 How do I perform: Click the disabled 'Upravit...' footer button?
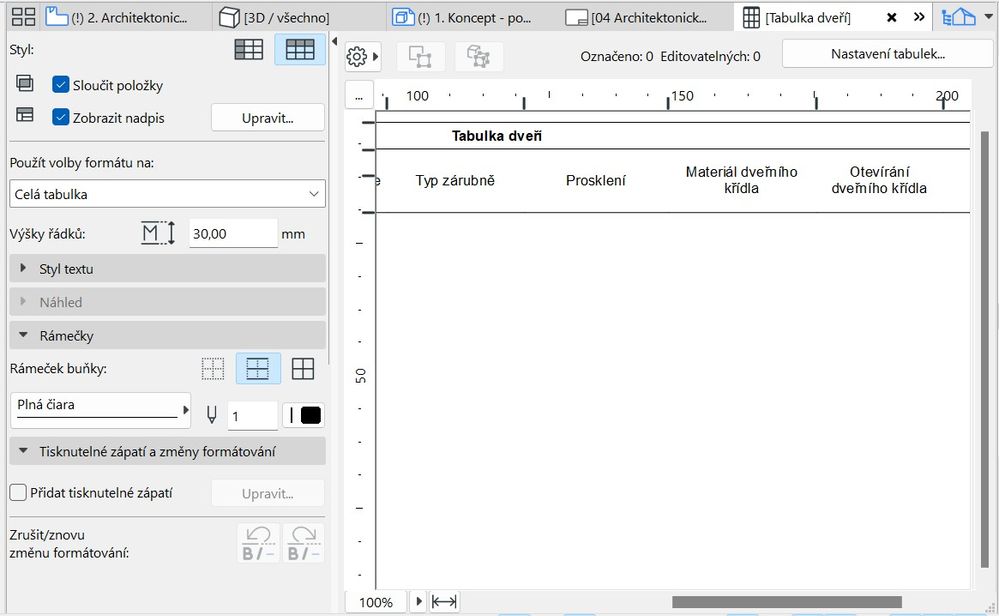click(x=268, y=494)
